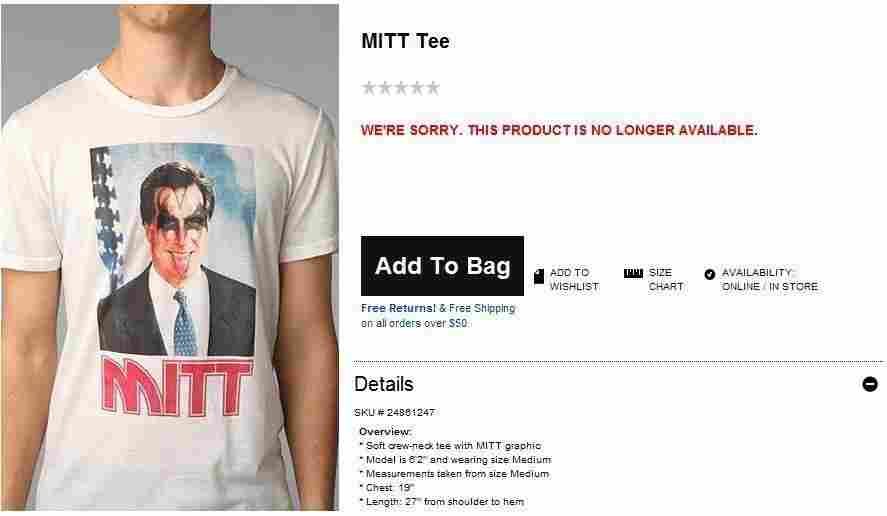Click the third rating star
The height and width of the screenshot is (516, 887).
click(401, 88)
